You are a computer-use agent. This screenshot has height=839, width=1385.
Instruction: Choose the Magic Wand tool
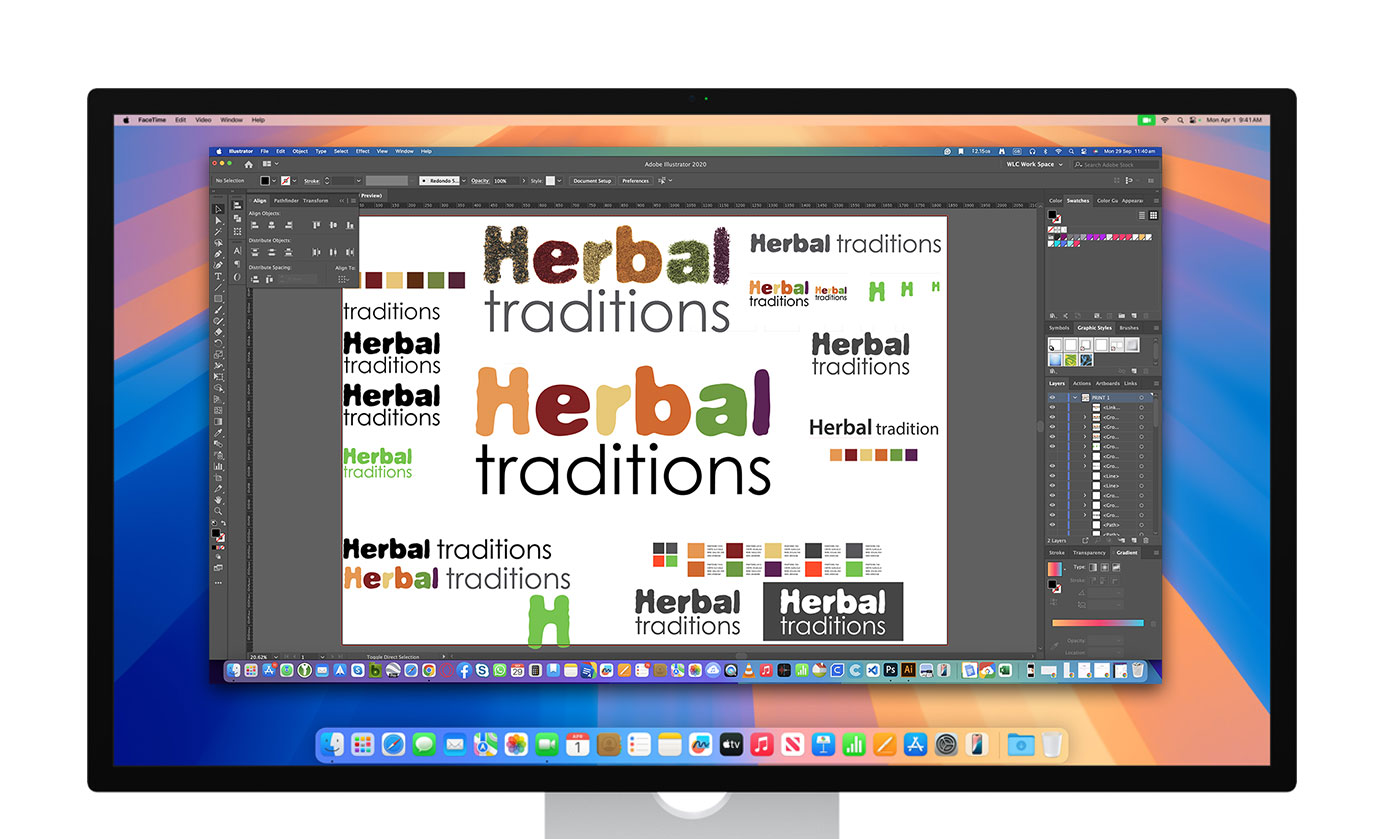pos(219,231)
